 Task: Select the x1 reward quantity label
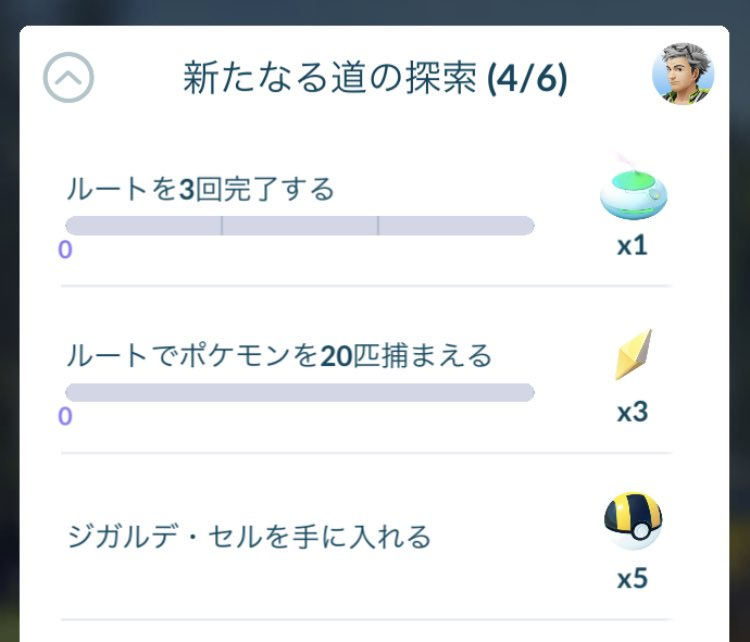click(632, 246)
